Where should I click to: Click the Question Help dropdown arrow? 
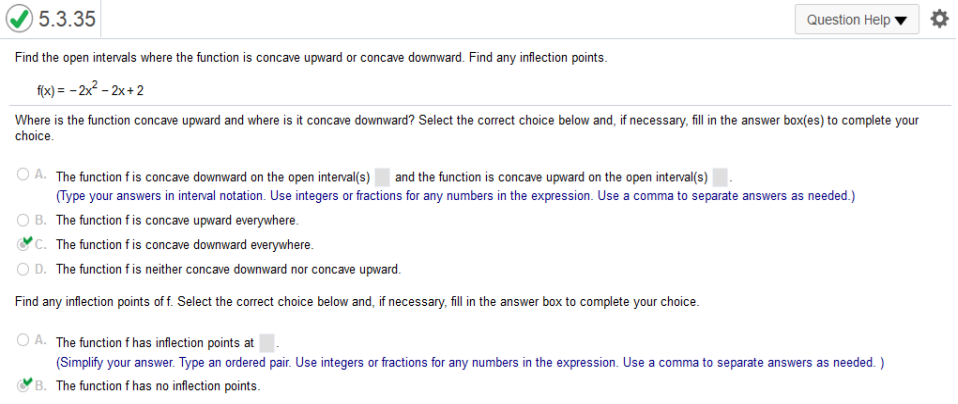pyautogui.click(x=901, y=20)
